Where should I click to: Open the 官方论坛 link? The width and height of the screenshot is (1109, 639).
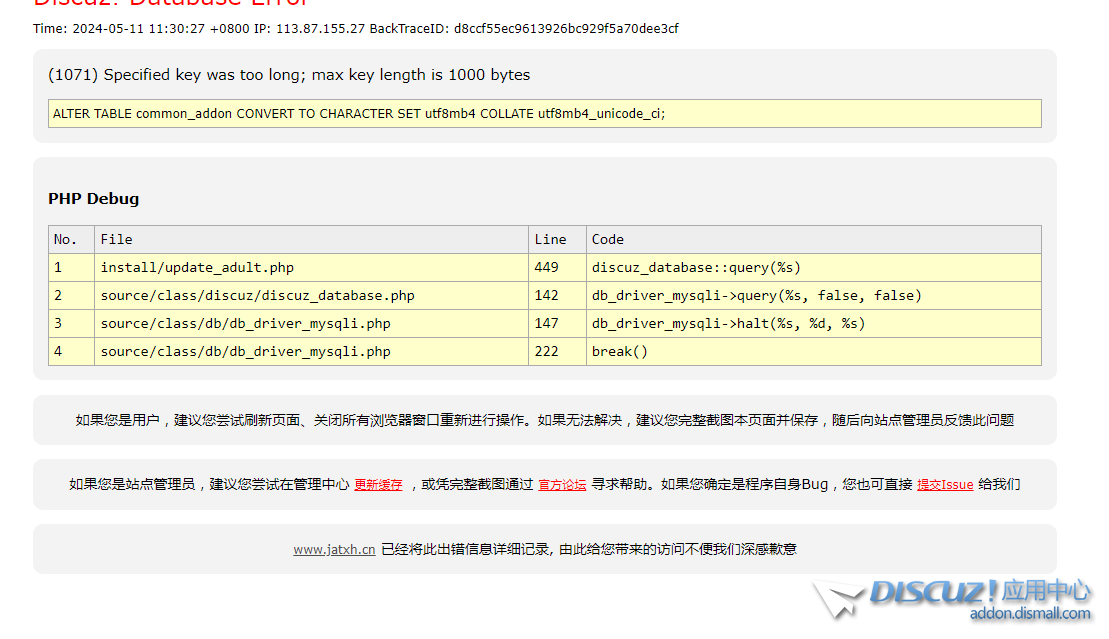(562, 485)
